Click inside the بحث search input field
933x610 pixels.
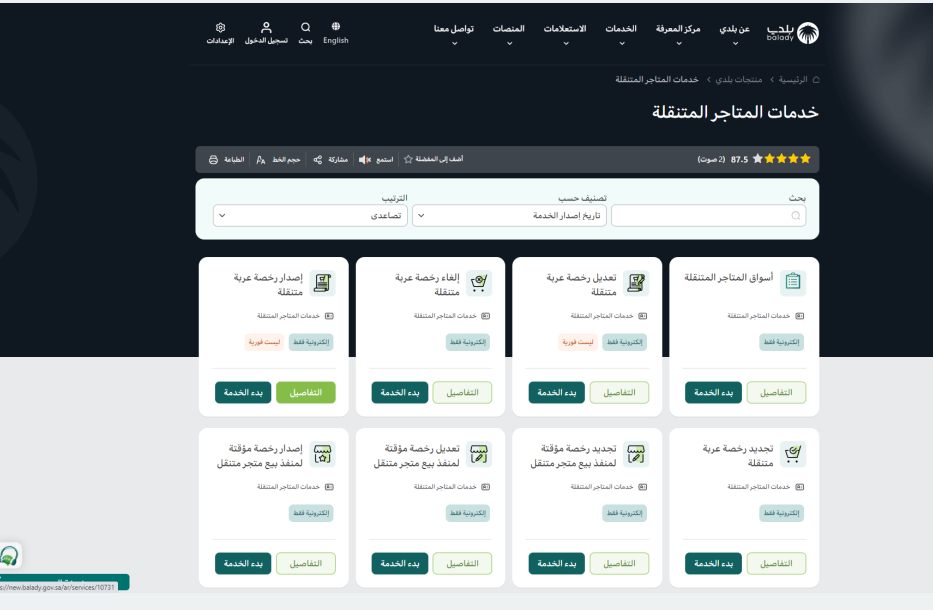(709, 215)
